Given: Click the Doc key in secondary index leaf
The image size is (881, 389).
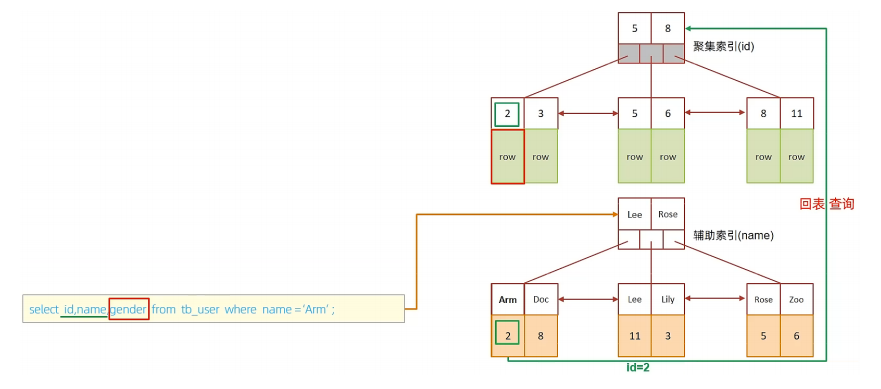Looking at the screenshot, I should (x=541, y=300).
